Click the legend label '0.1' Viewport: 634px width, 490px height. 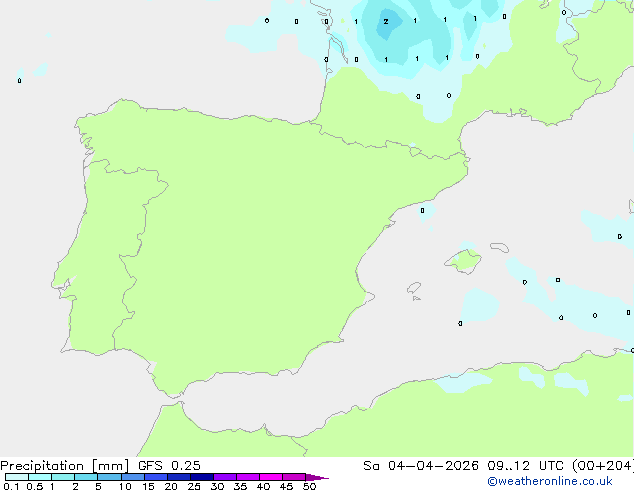click(11, 486)
